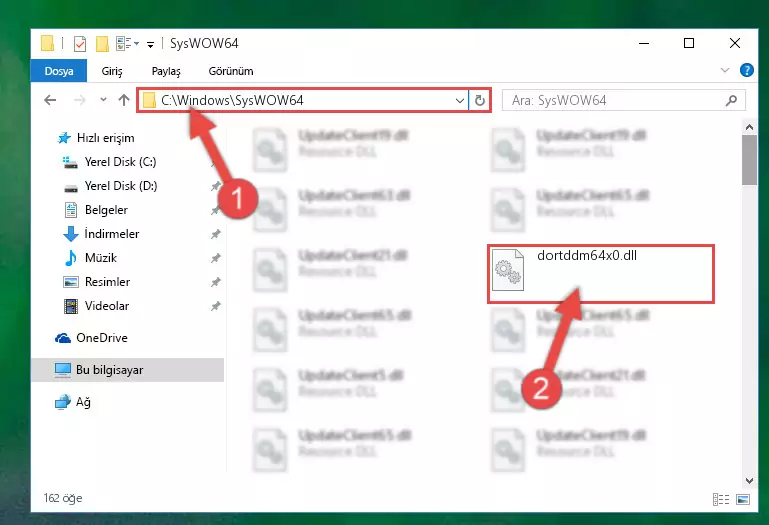Image resolution: width=769 pixels, height=525 pixels.
Task: Click the 162 öğe item count in the status bar
Action: coord(63,499)
